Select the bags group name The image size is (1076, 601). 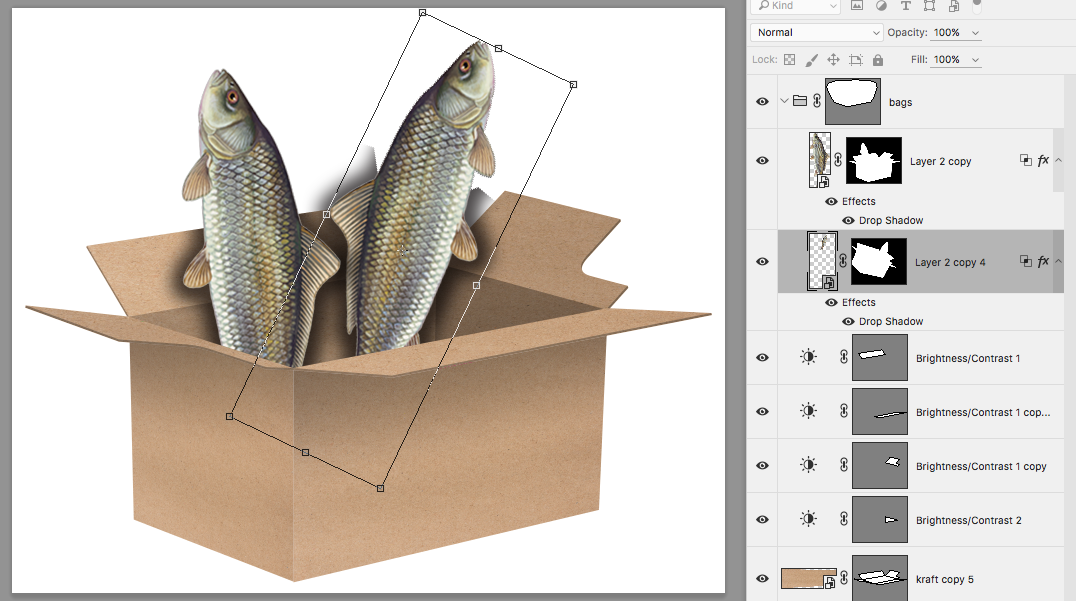click(900, 102)
